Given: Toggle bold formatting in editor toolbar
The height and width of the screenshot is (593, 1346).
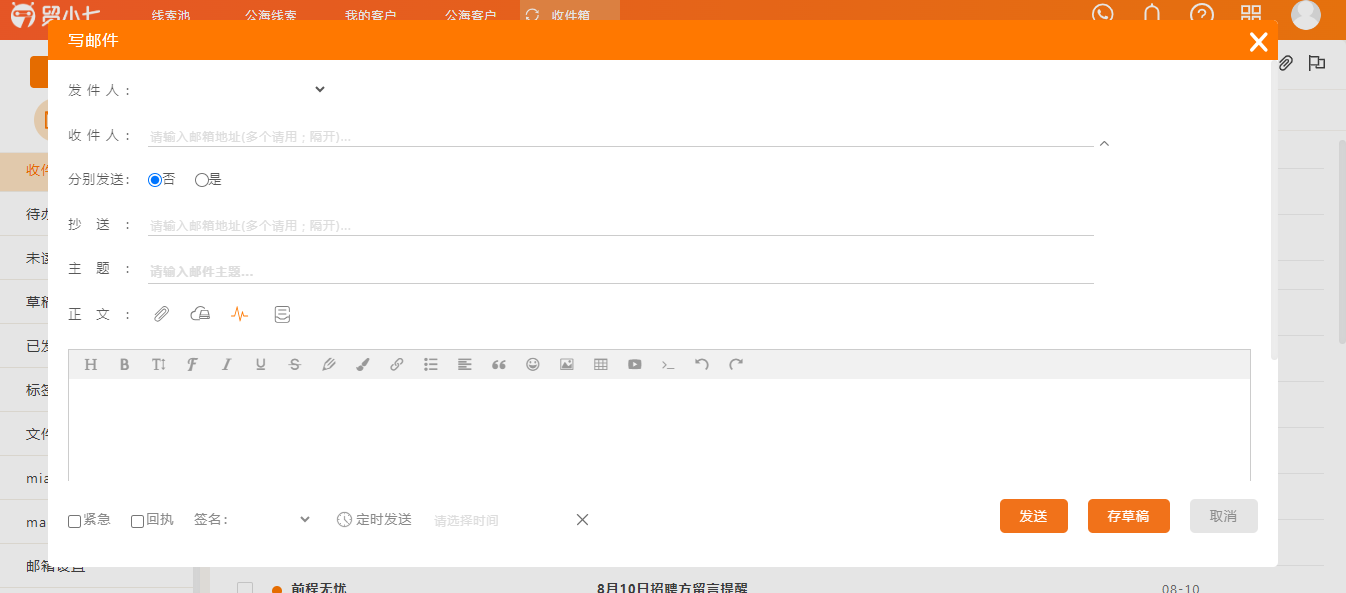Looking at the screenshot, I should 125,365.
